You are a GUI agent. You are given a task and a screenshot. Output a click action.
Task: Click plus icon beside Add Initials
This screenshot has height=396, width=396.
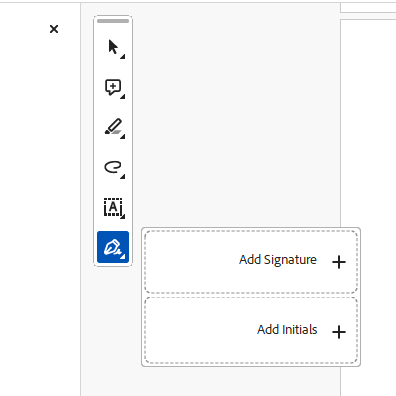point(339,332)
